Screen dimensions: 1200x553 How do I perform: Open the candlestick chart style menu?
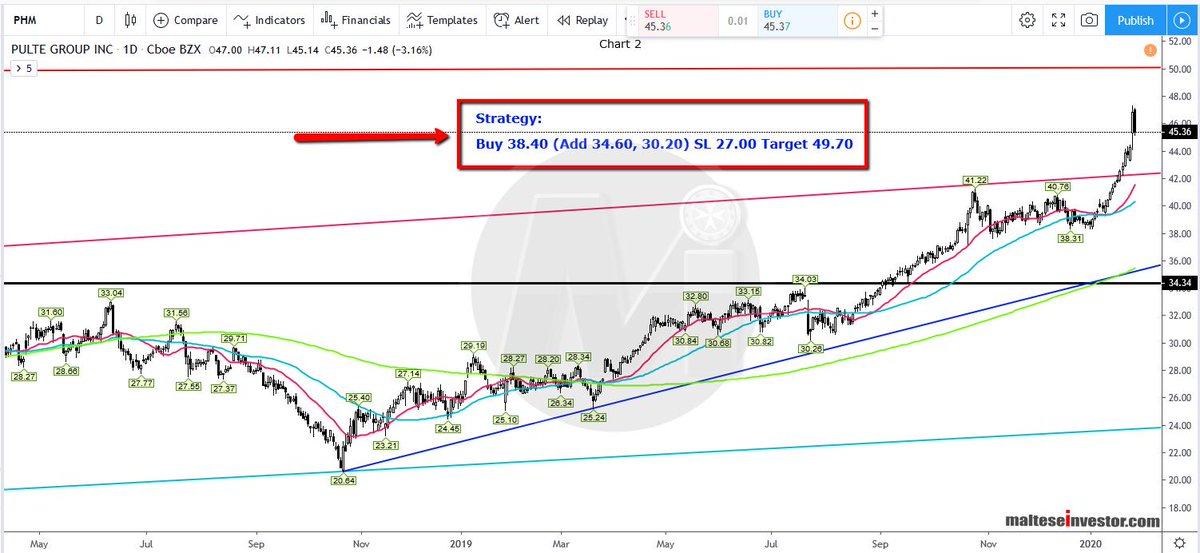[131, 20]
